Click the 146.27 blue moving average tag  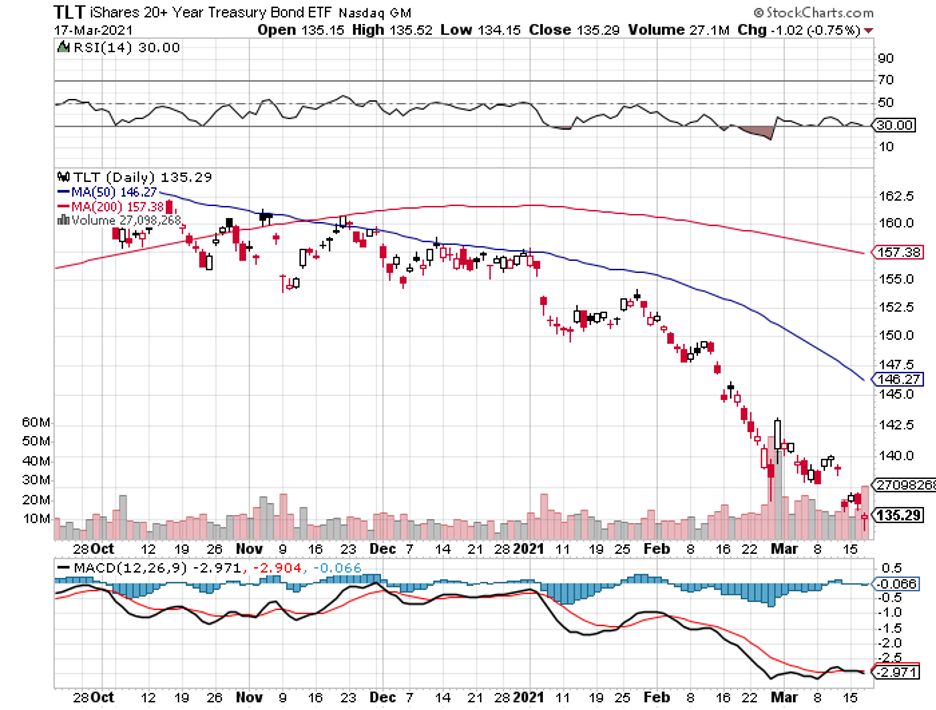coord(898,379)
